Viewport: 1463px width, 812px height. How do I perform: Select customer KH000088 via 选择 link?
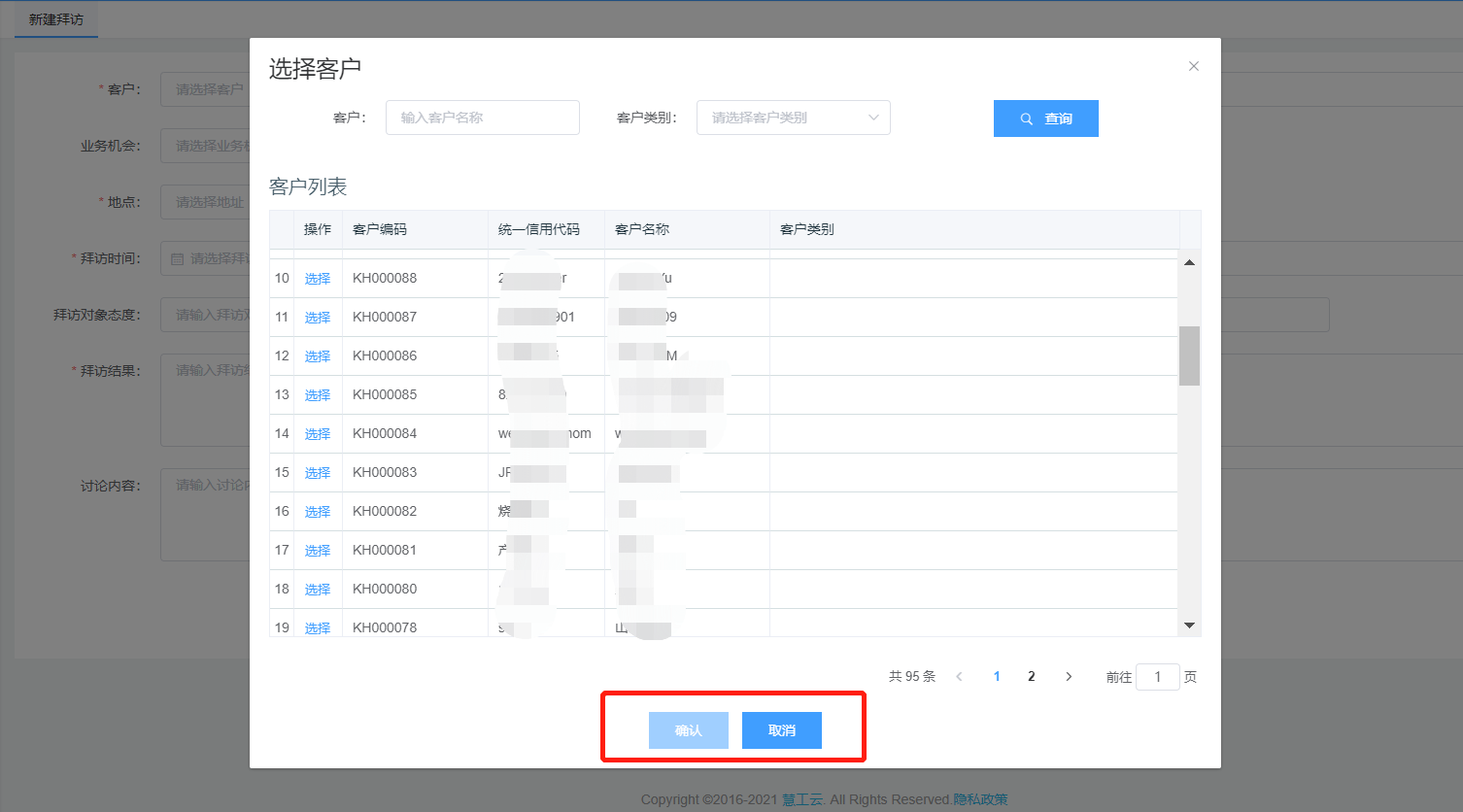(x=318, y=279)
